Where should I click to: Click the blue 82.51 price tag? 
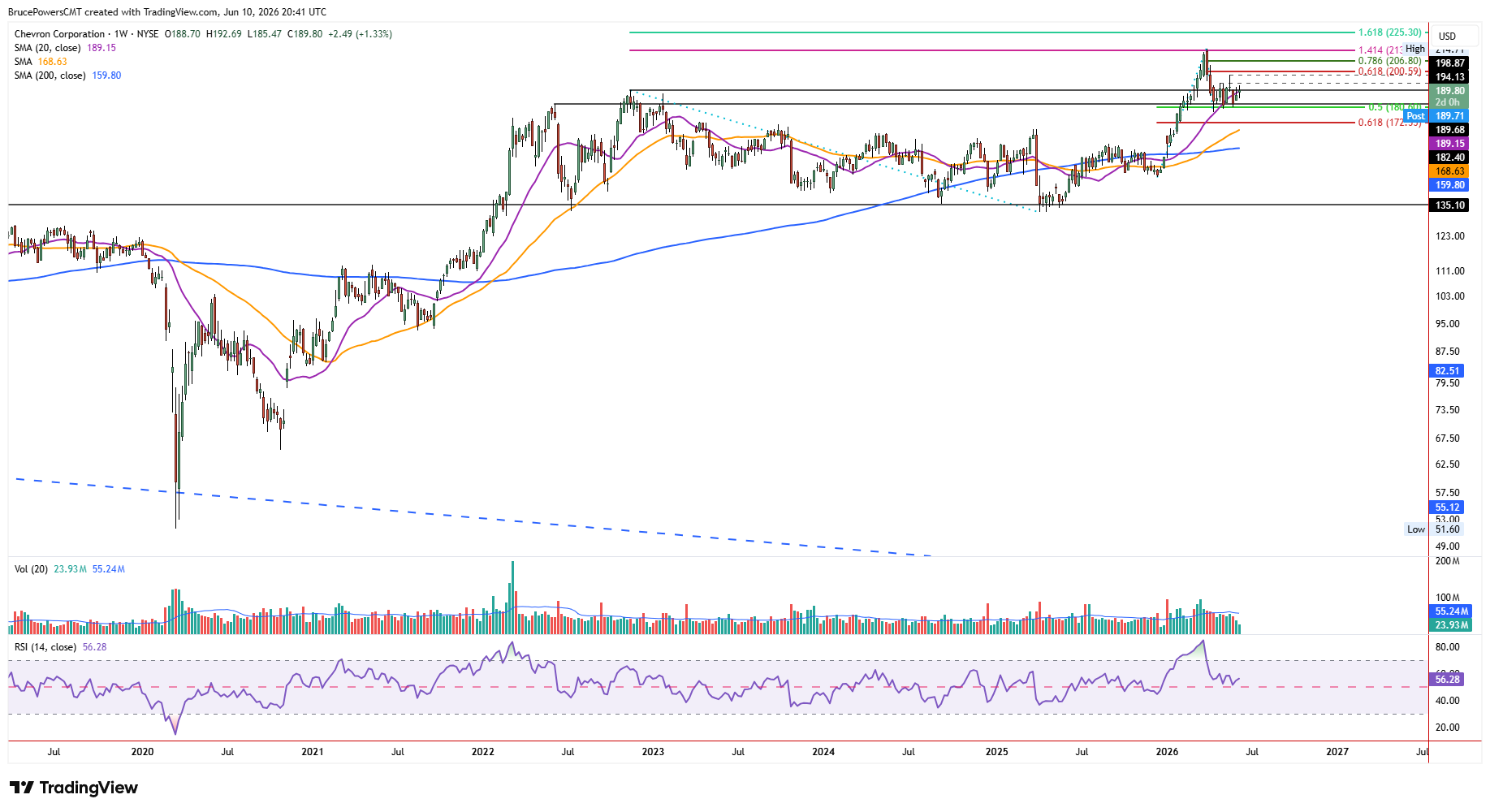pyautogui.click(x=1447, y=371)
